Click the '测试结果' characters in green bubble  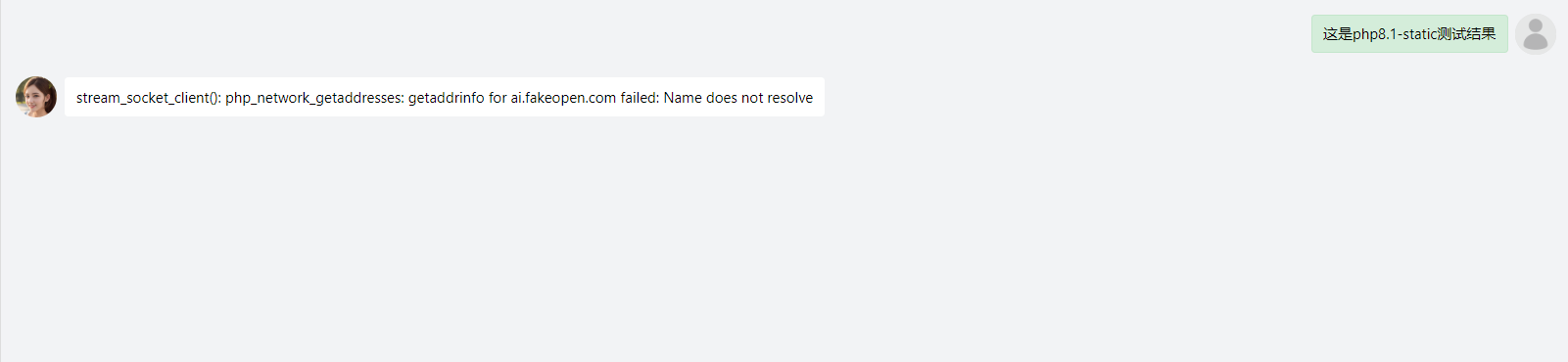(x=1467, y=34)
